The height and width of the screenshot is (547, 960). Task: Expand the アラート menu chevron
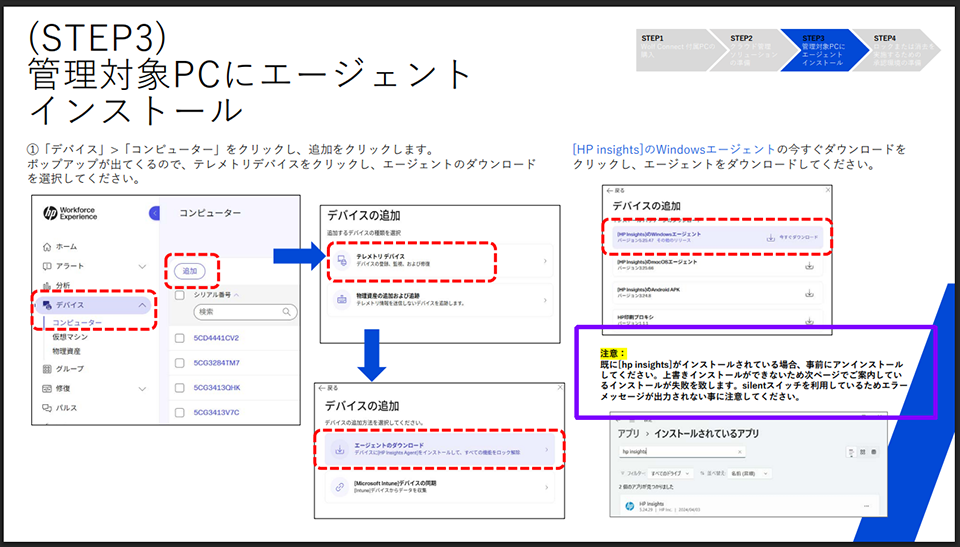[142, 266]
